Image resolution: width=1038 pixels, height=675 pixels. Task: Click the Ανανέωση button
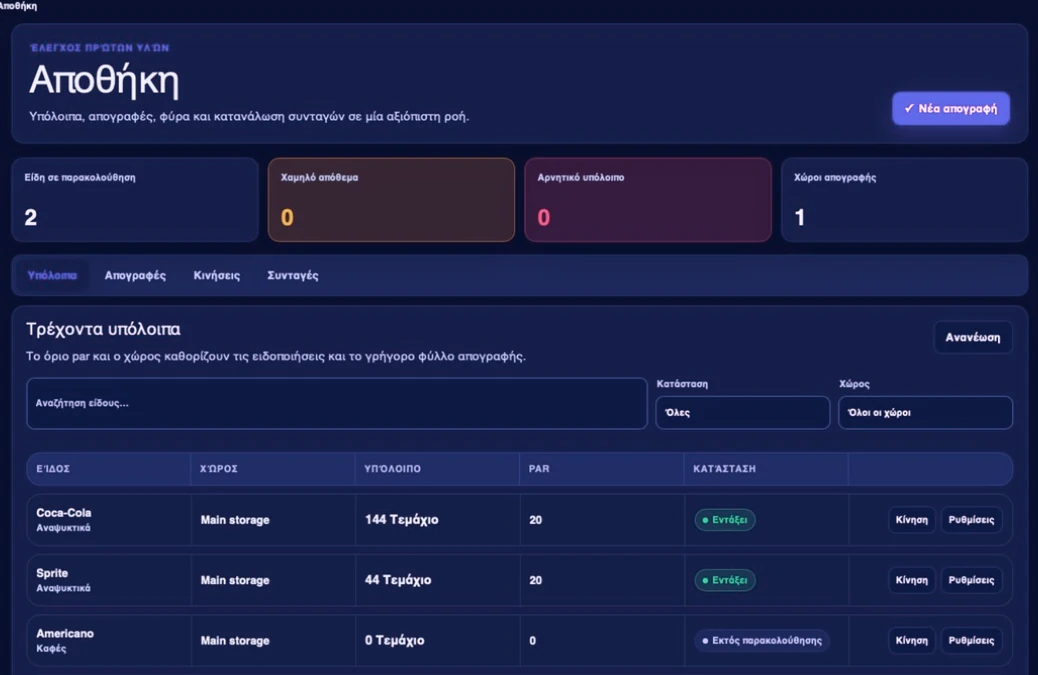point(972,338)
